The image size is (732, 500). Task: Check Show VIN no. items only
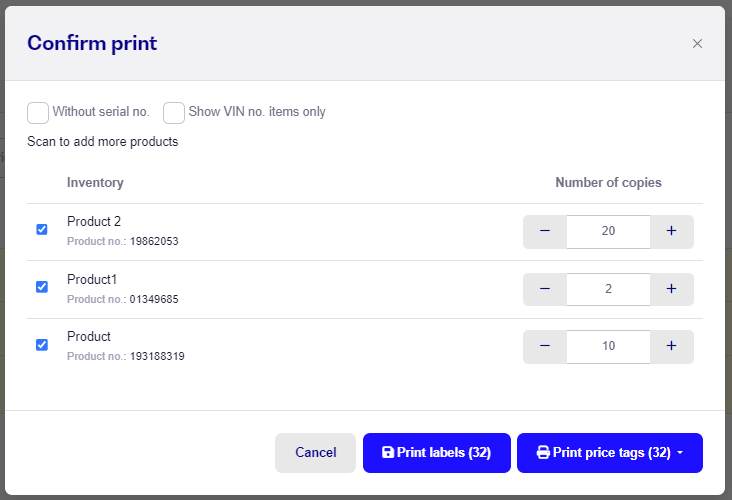pyautogui.click(x=174, y=113)
